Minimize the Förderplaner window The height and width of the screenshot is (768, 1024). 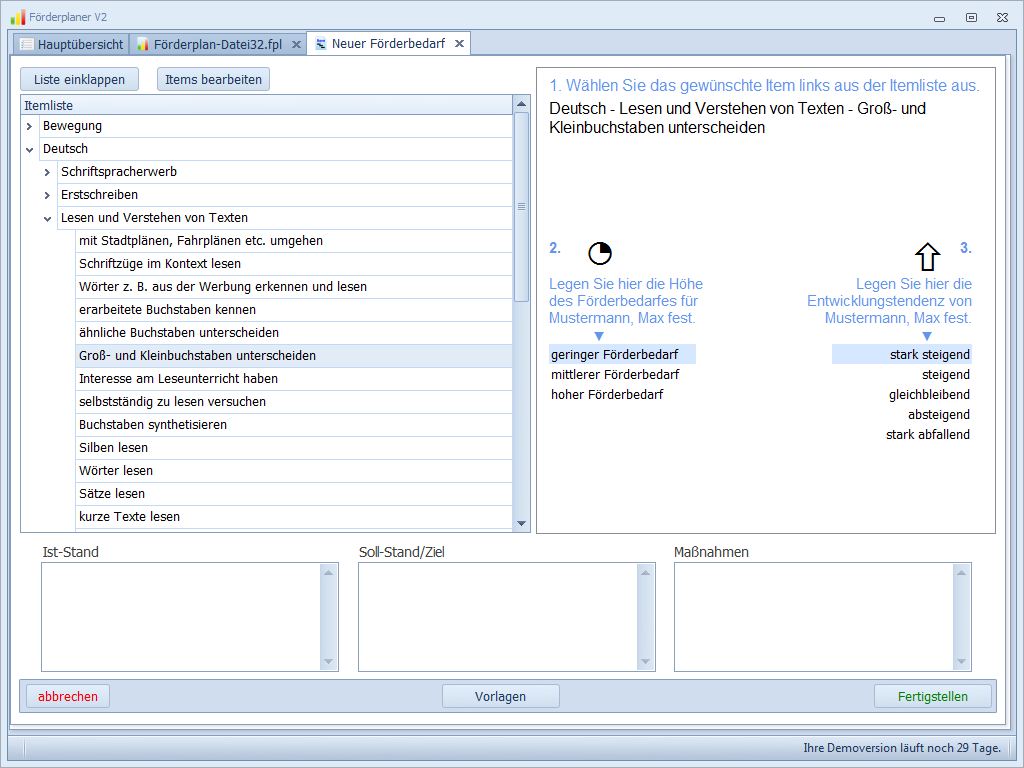(x=940, y=18)
